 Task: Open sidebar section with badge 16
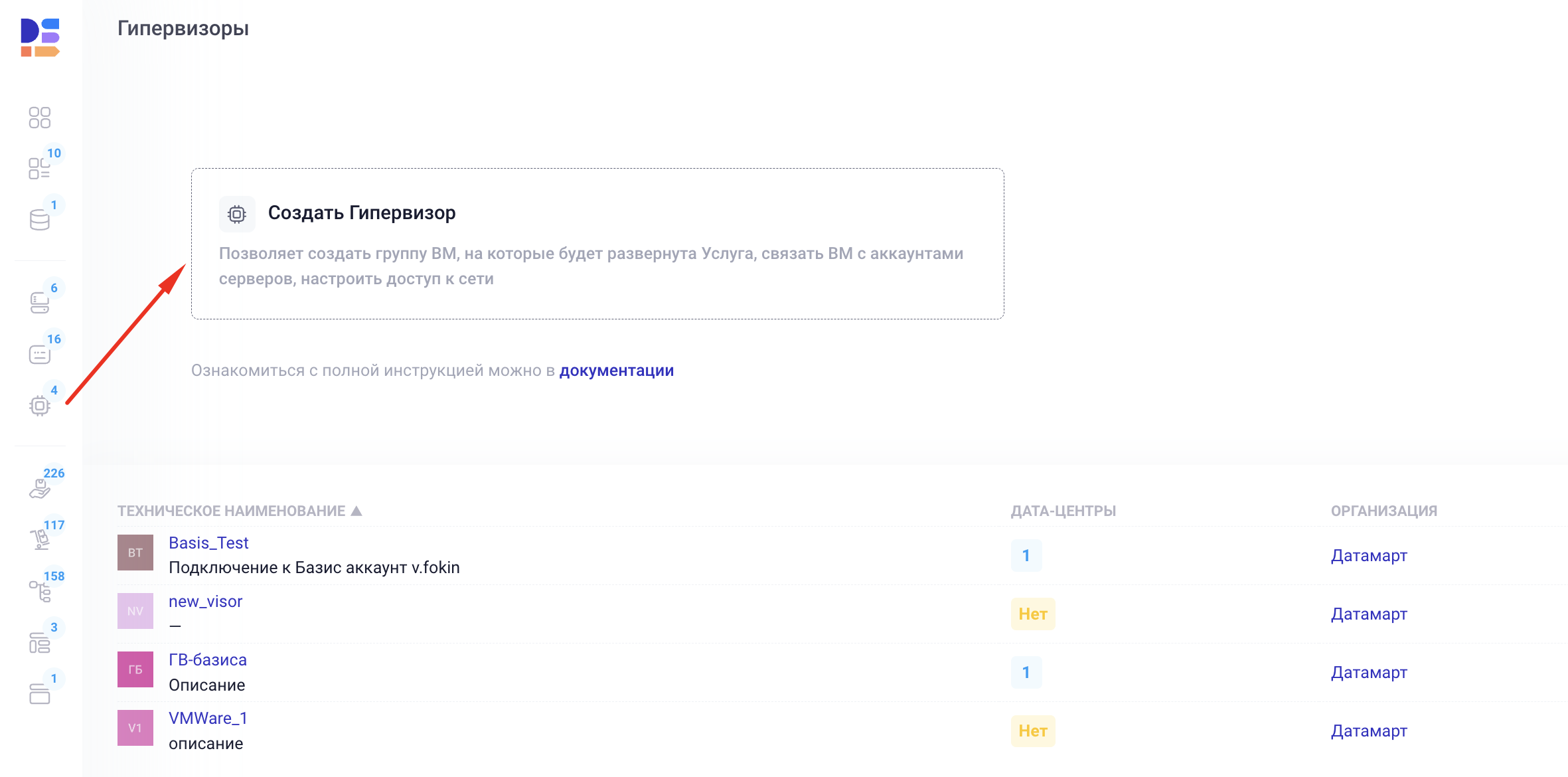[40, 355]
